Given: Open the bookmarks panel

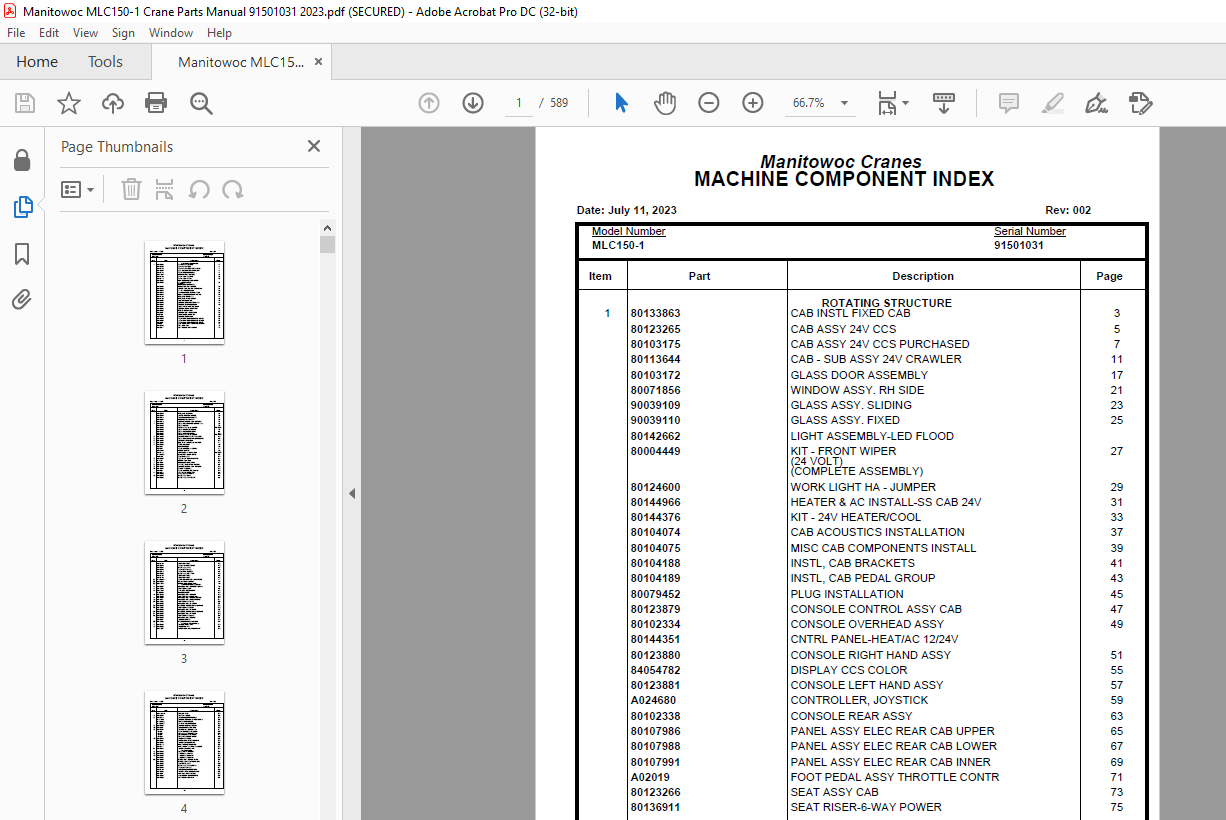Looking at the screenshot, I should (x=22, y=254).
